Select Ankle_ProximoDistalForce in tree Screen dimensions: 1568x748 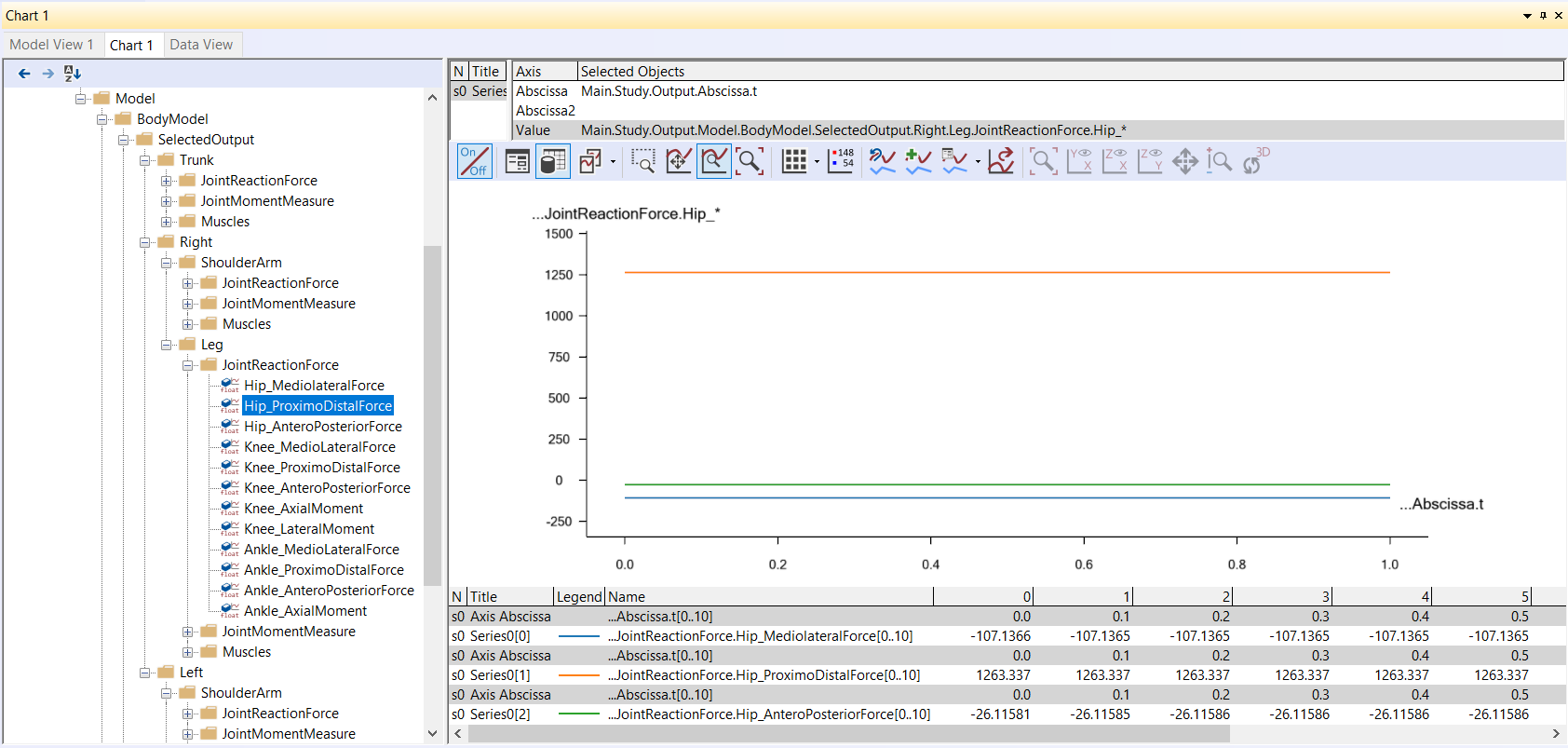pos(324,570)
